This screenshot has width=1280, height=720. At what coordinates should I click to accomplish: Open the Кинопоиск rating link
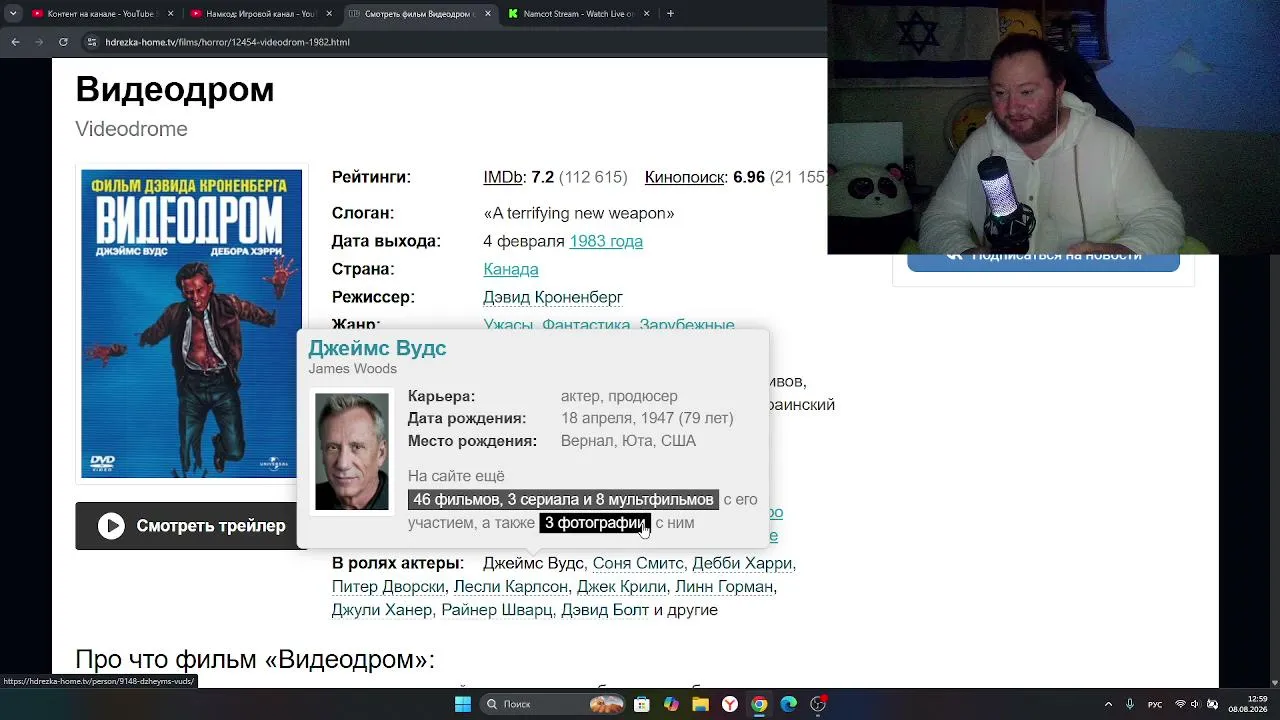click(685, 177)
